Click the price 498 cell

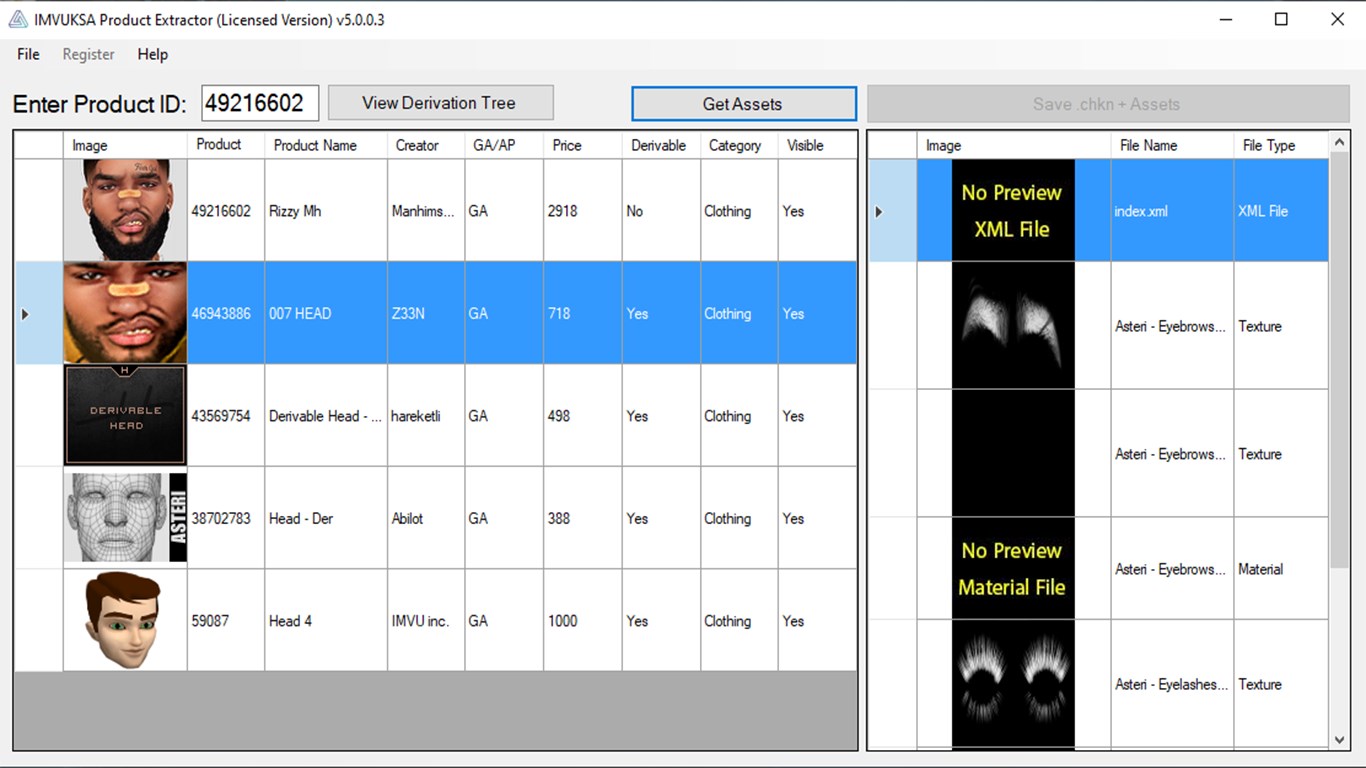[583, 416]
